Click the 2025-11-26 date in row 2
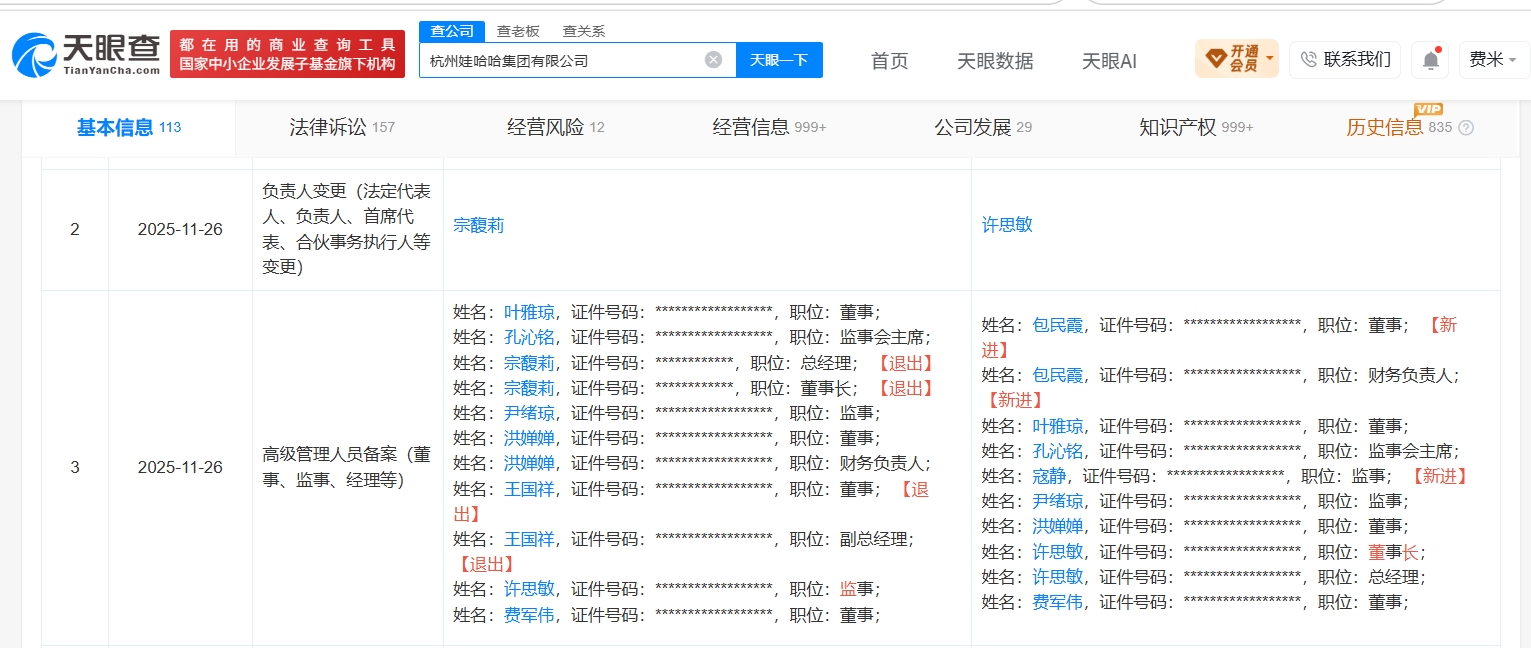 (x=180, y=229)
